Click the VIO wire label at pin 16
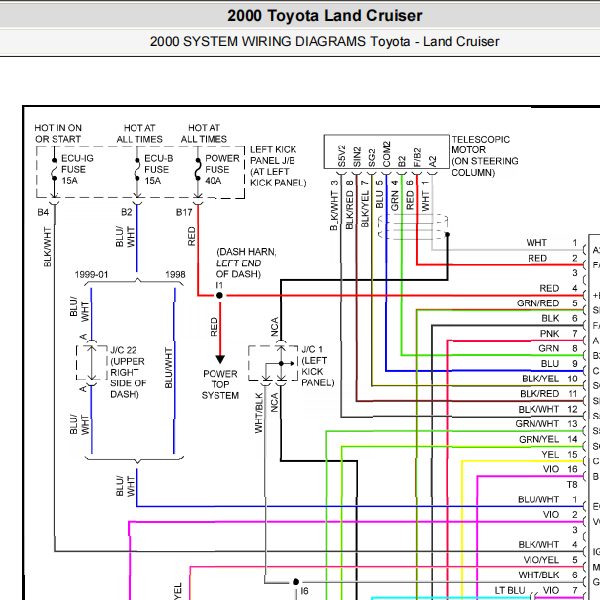The height and width of the screenshot is (600, 600). [551, 469]
